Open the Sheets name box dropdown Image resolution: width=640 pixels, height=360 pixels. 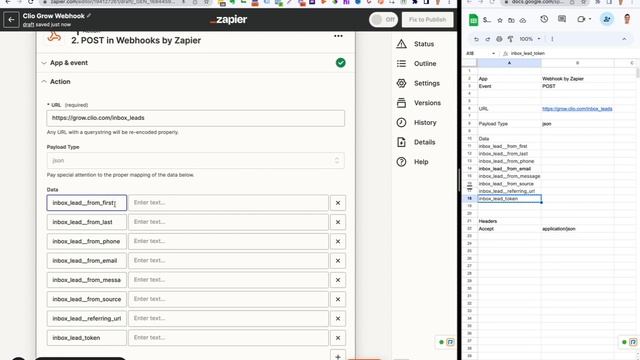493,53
